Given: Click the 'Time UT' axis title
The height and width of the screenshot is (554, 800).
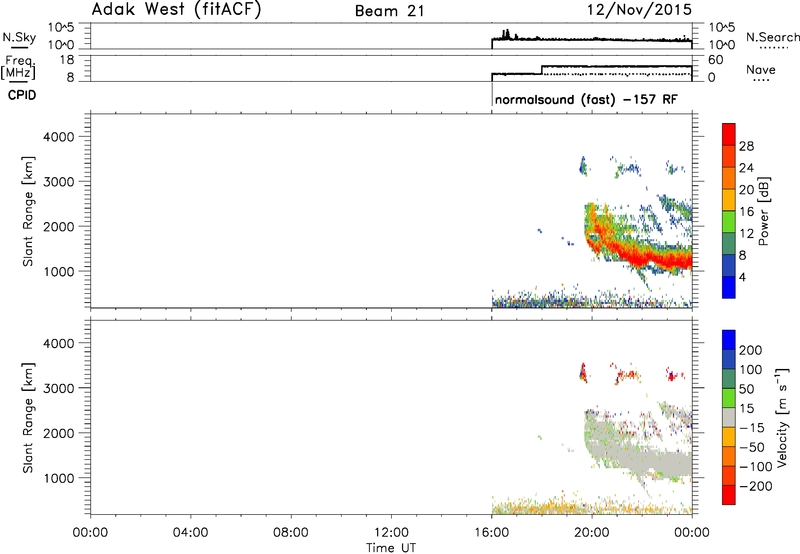Looking at the screenshot, I should point(391,548).
